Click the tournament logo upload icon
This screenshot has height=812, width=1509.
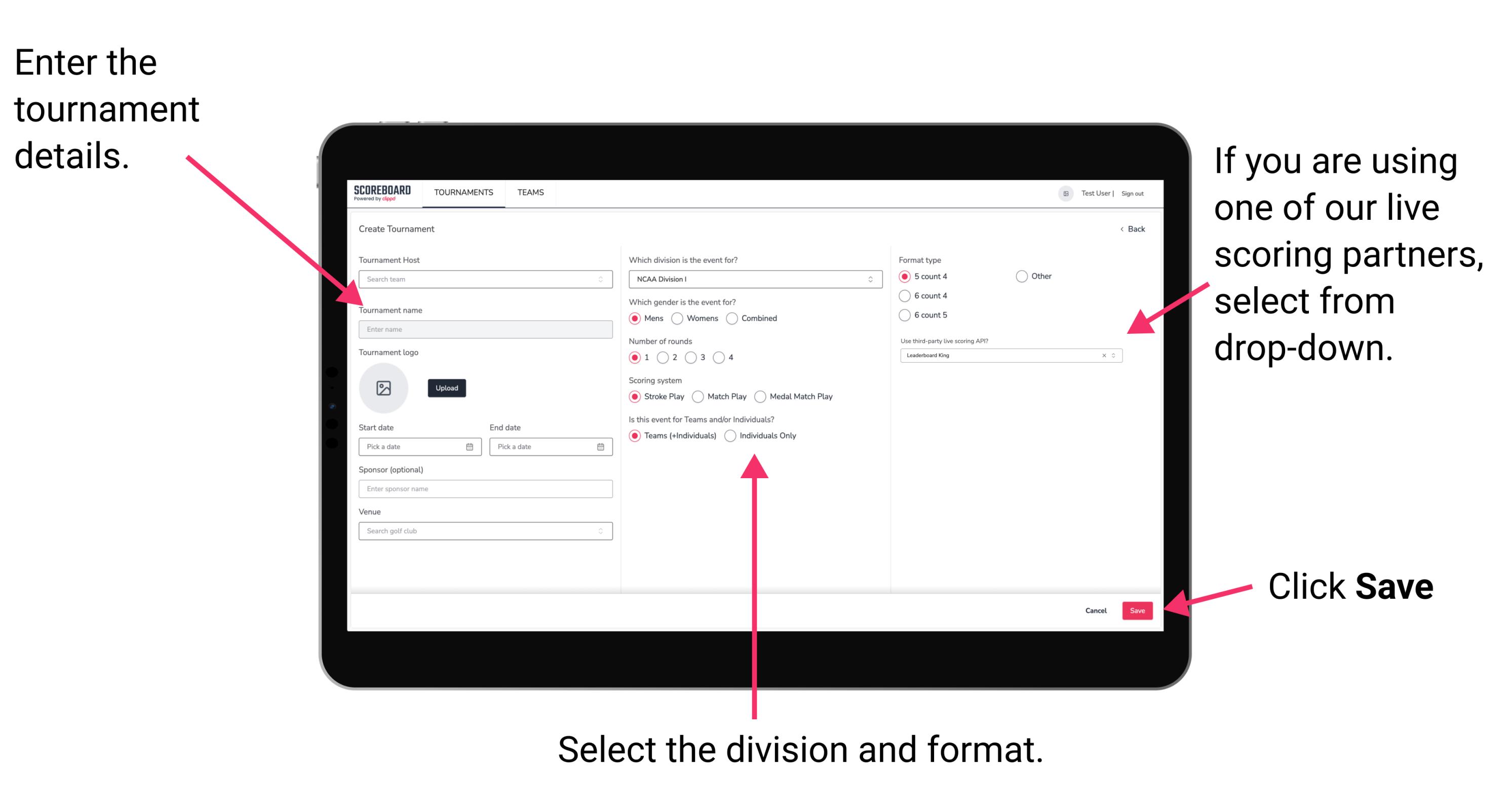point(385,388)
